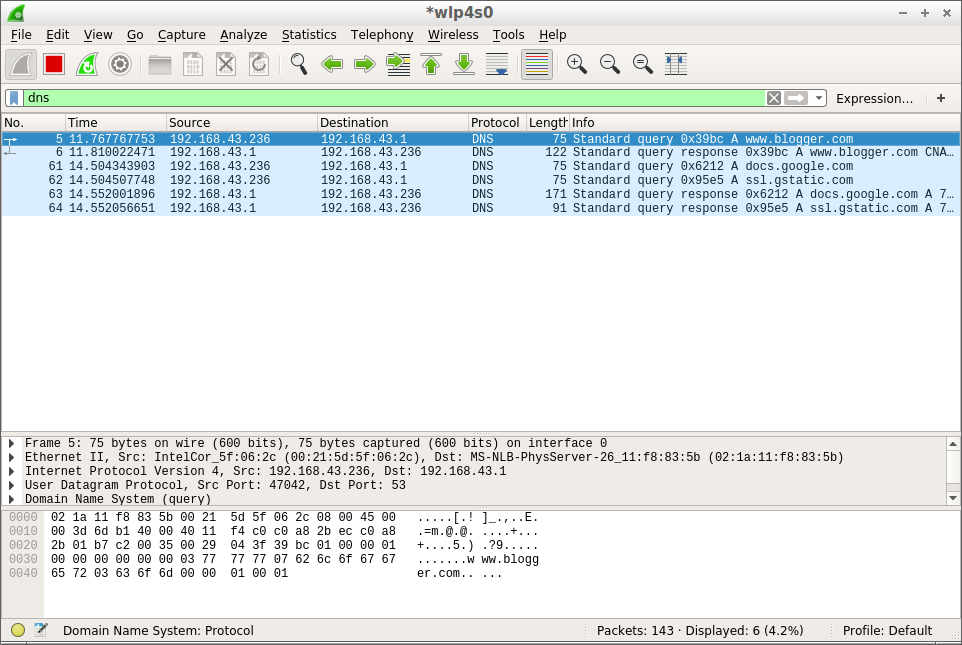The image size is (962, 645).
Task: Save this capture file icon
Action: pyautogui.click(x=193, y=64)
